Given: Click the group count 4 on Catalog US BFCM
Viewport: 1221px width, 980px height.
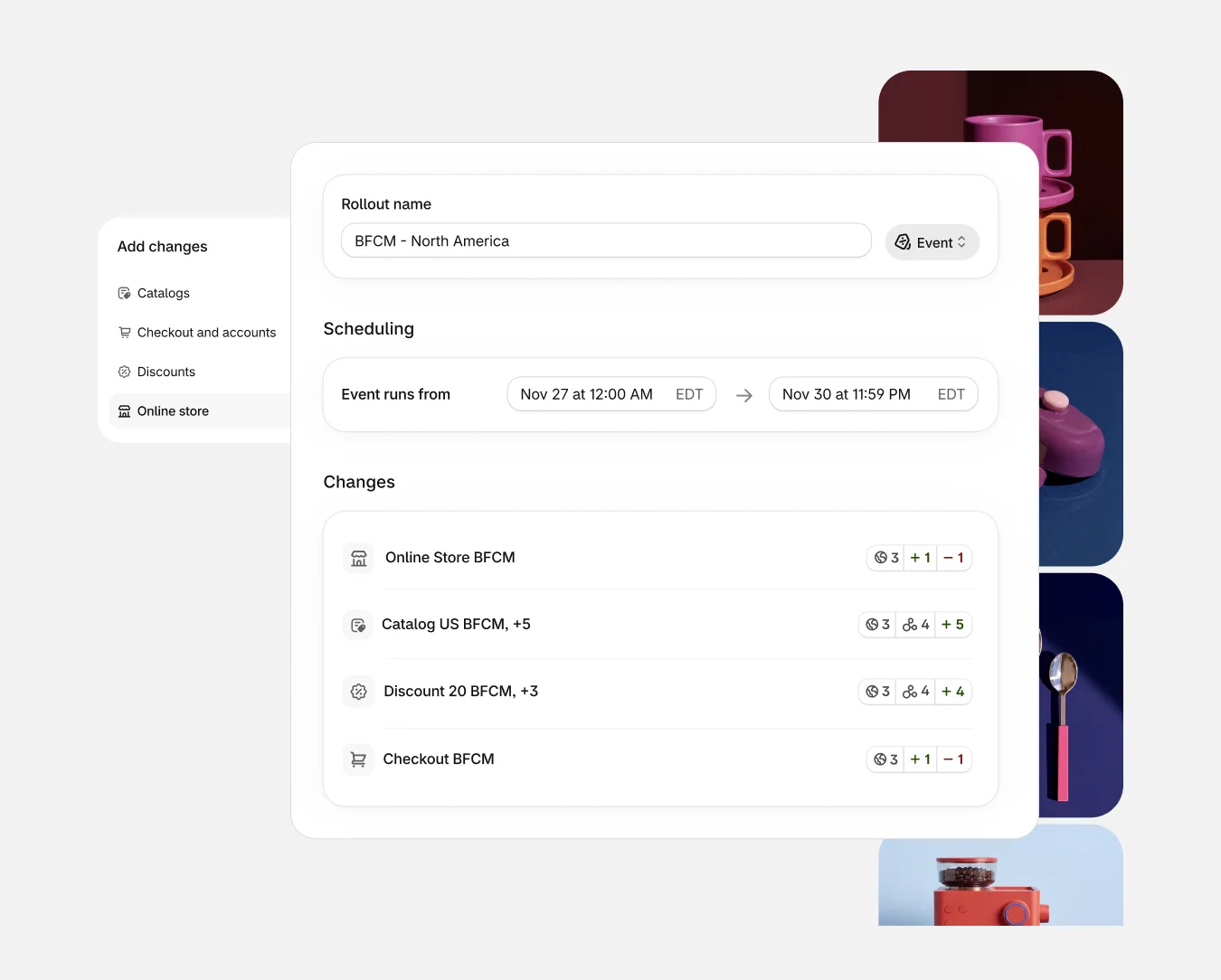Looking at the screenshot, I should [916, 625].
